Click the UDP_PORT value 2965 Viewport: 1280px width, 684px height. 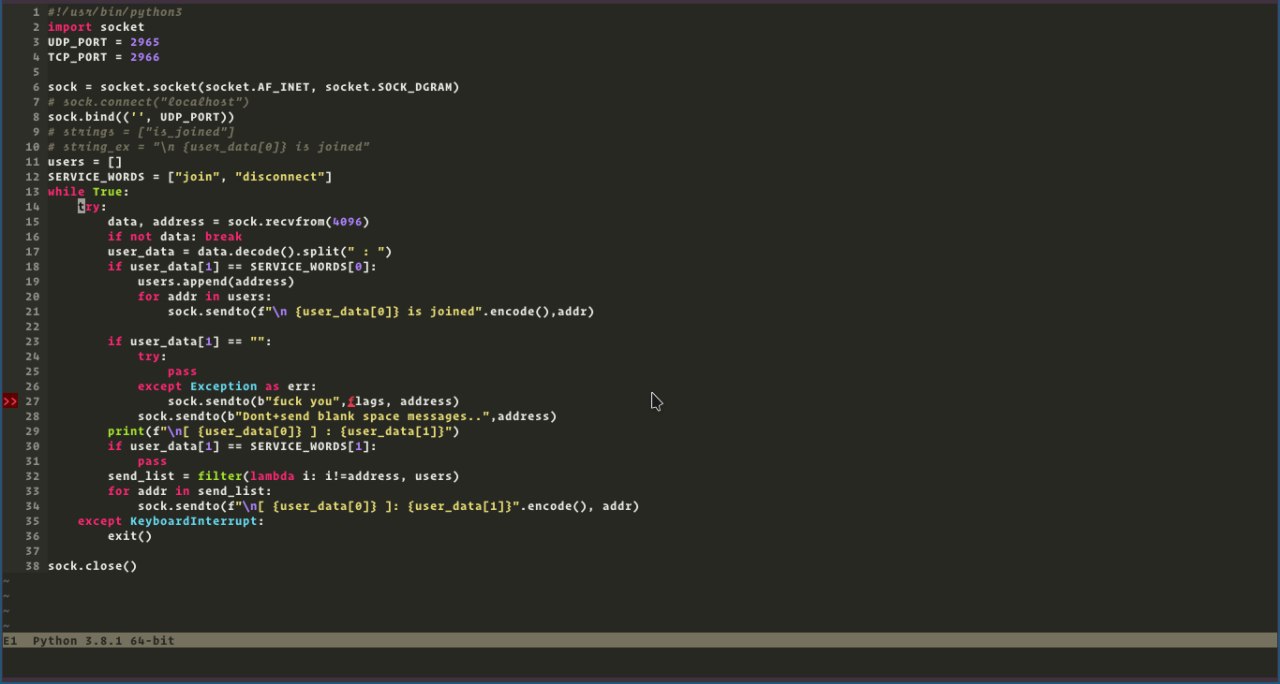[x=145, y=42]
